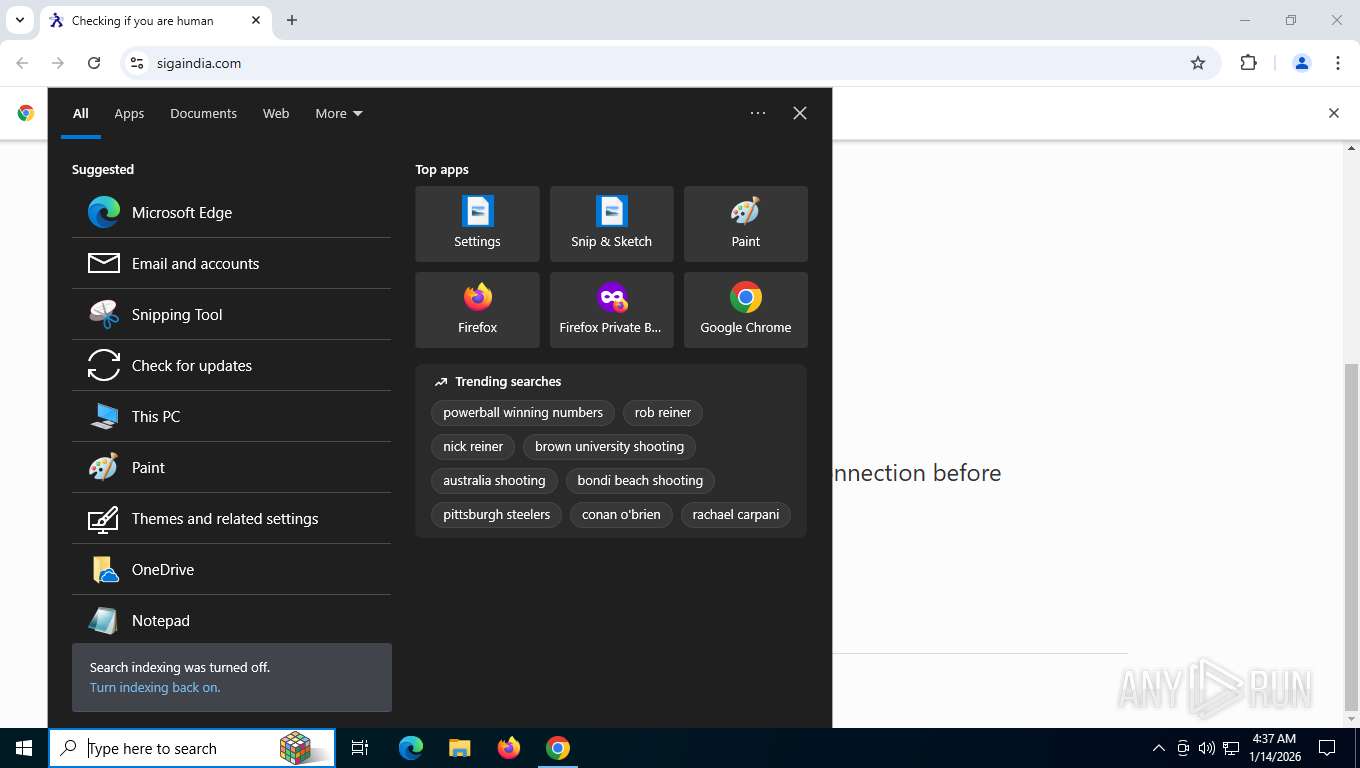Click Turn indexing back on link
1360x768 pixels.
click(x=155, y=688)
